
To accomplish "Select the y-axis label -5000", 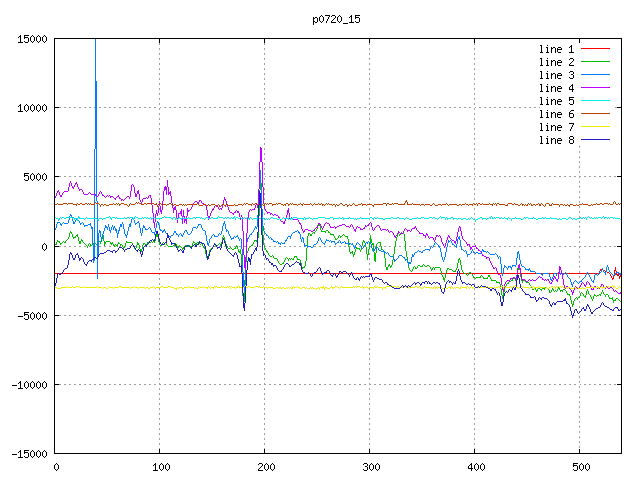I will point(32,316).
